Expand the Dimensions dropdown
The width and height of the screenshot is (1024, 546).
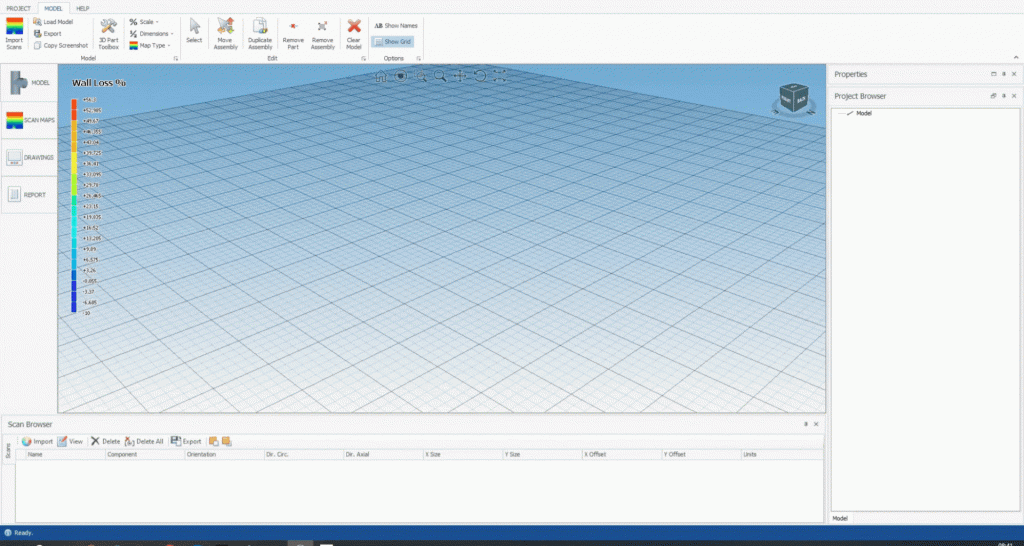(150, 33)
